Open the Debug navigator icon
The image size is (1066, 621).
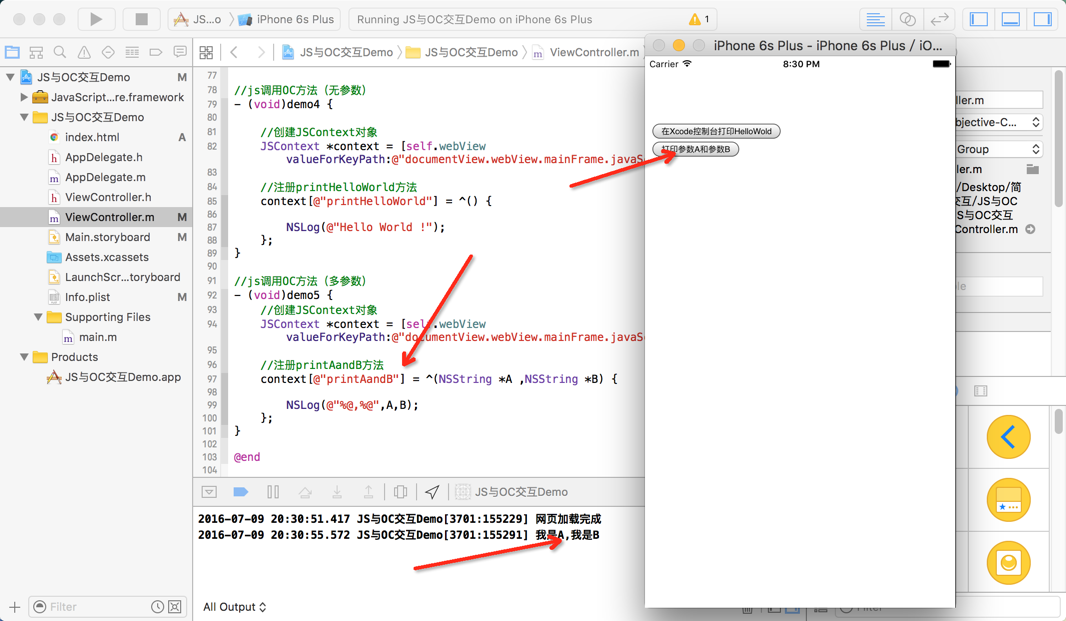pos(132,52)
